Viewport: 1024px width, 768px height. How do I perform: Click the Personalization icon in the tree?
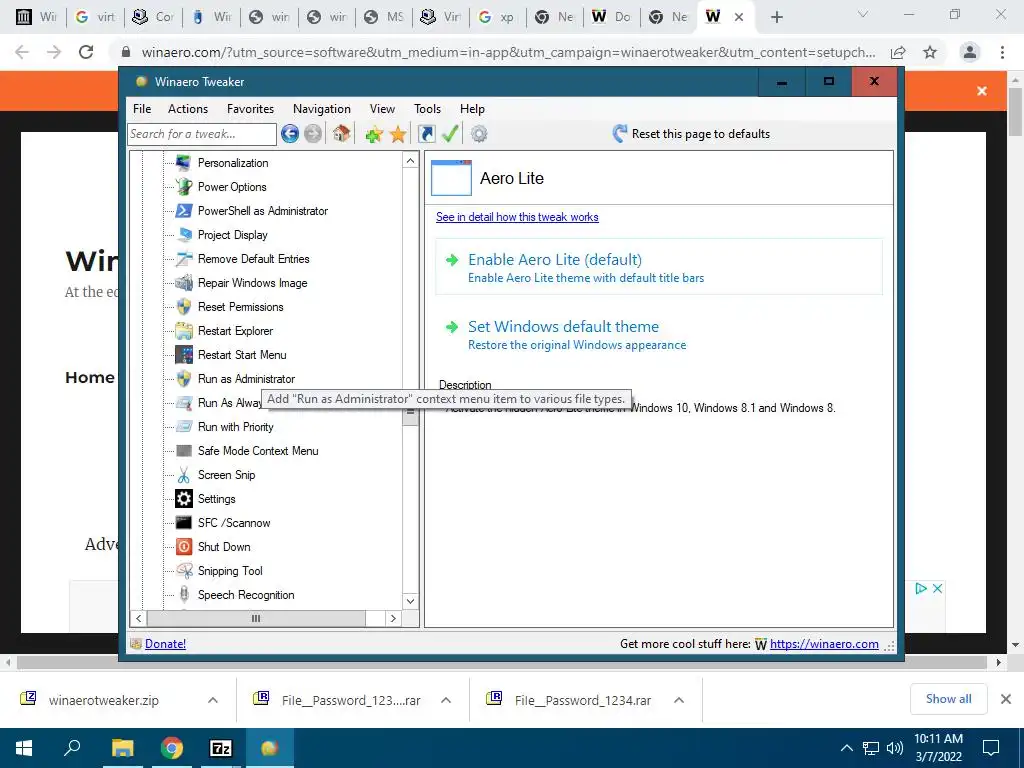184,163
